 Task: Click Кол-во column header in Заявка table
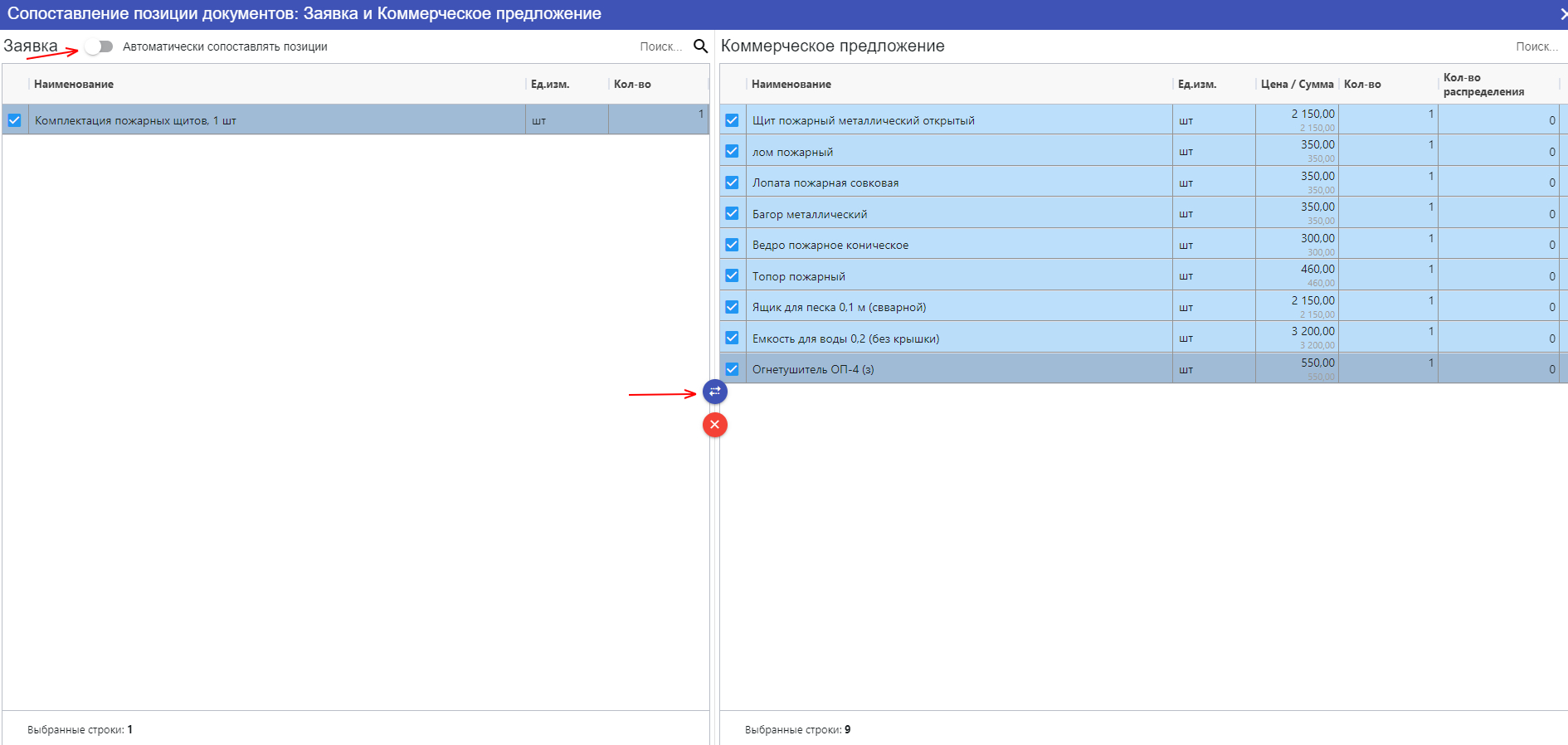coord(632,84)
